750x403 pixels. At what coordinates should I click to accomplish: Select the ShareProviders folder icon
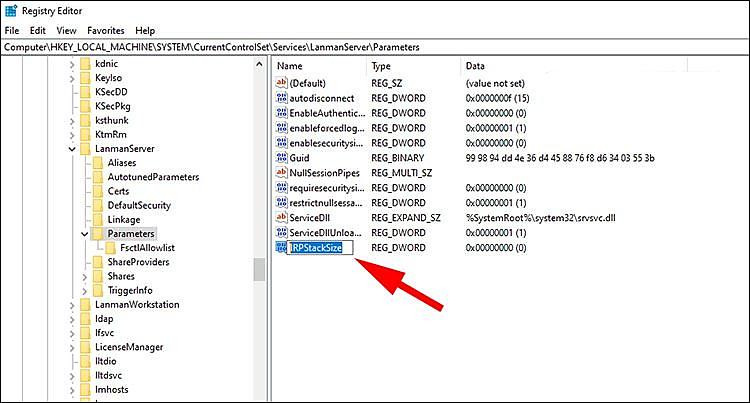pos(98,262)
